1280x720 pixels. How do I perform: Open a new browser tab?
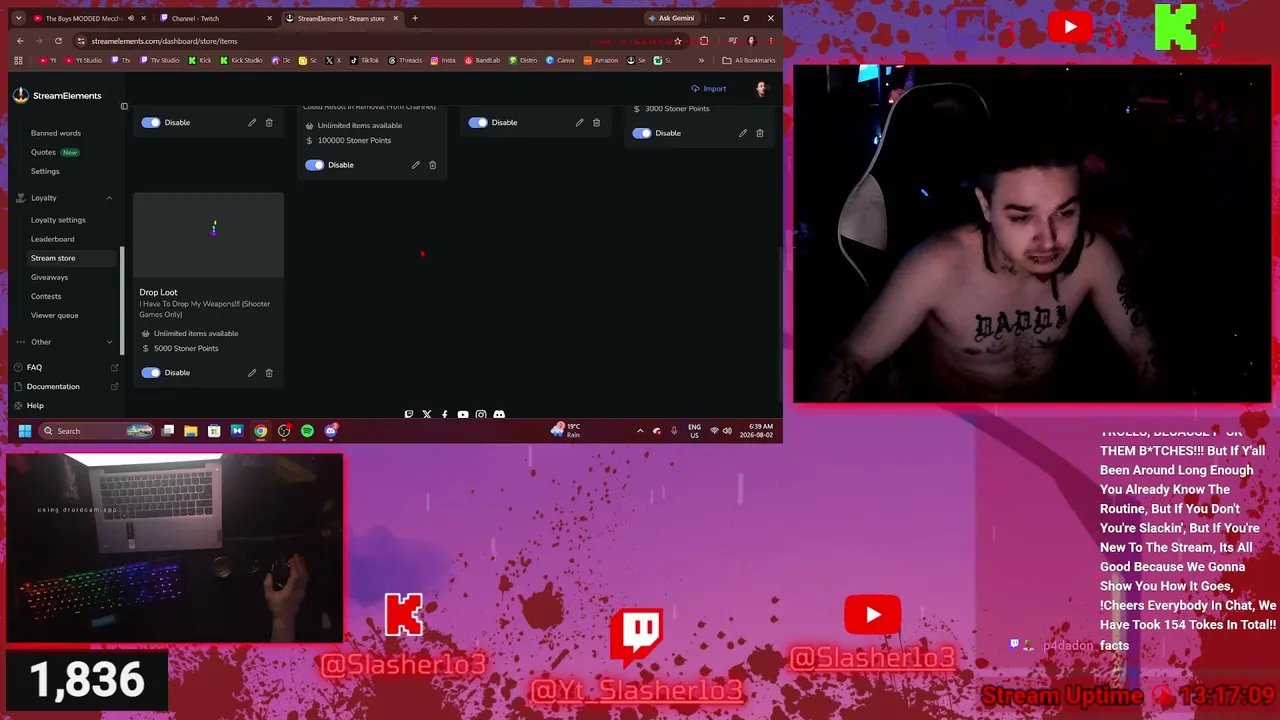[x=415, y=18]
